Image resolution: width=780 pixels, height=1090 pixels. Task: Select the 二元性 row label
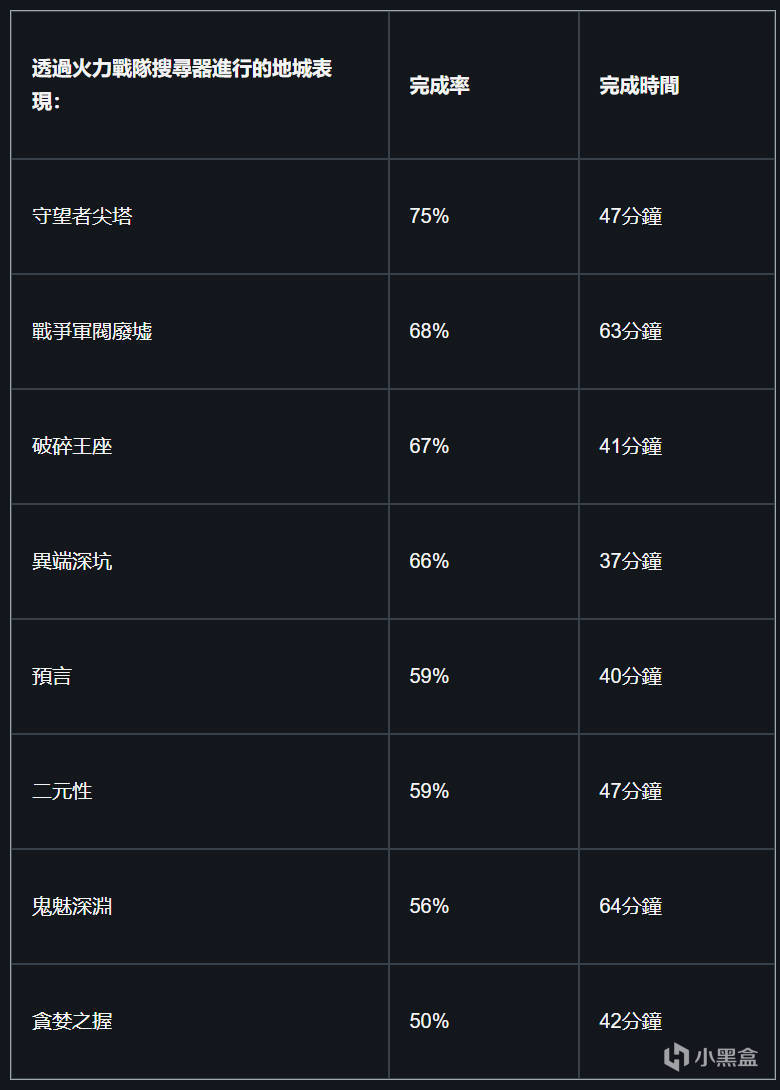pyautogui.click(x=62, y=791)
